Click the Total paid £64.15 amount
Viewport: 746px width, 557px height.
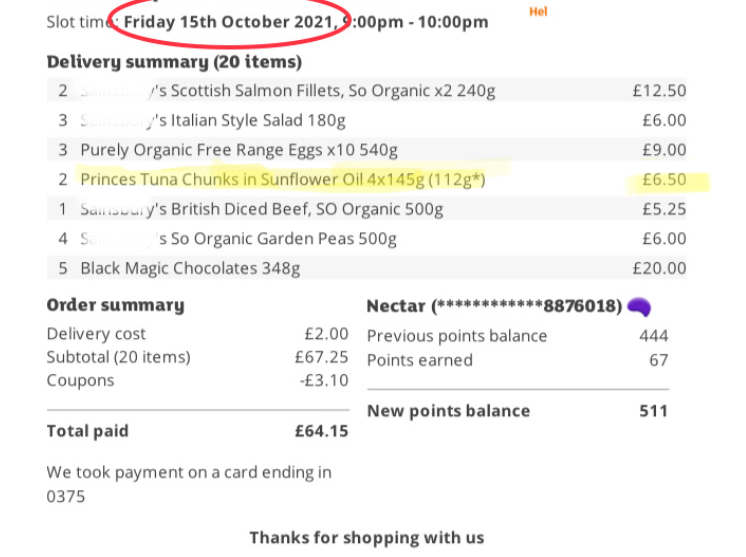pyautogui.click(x=321, y=432)
